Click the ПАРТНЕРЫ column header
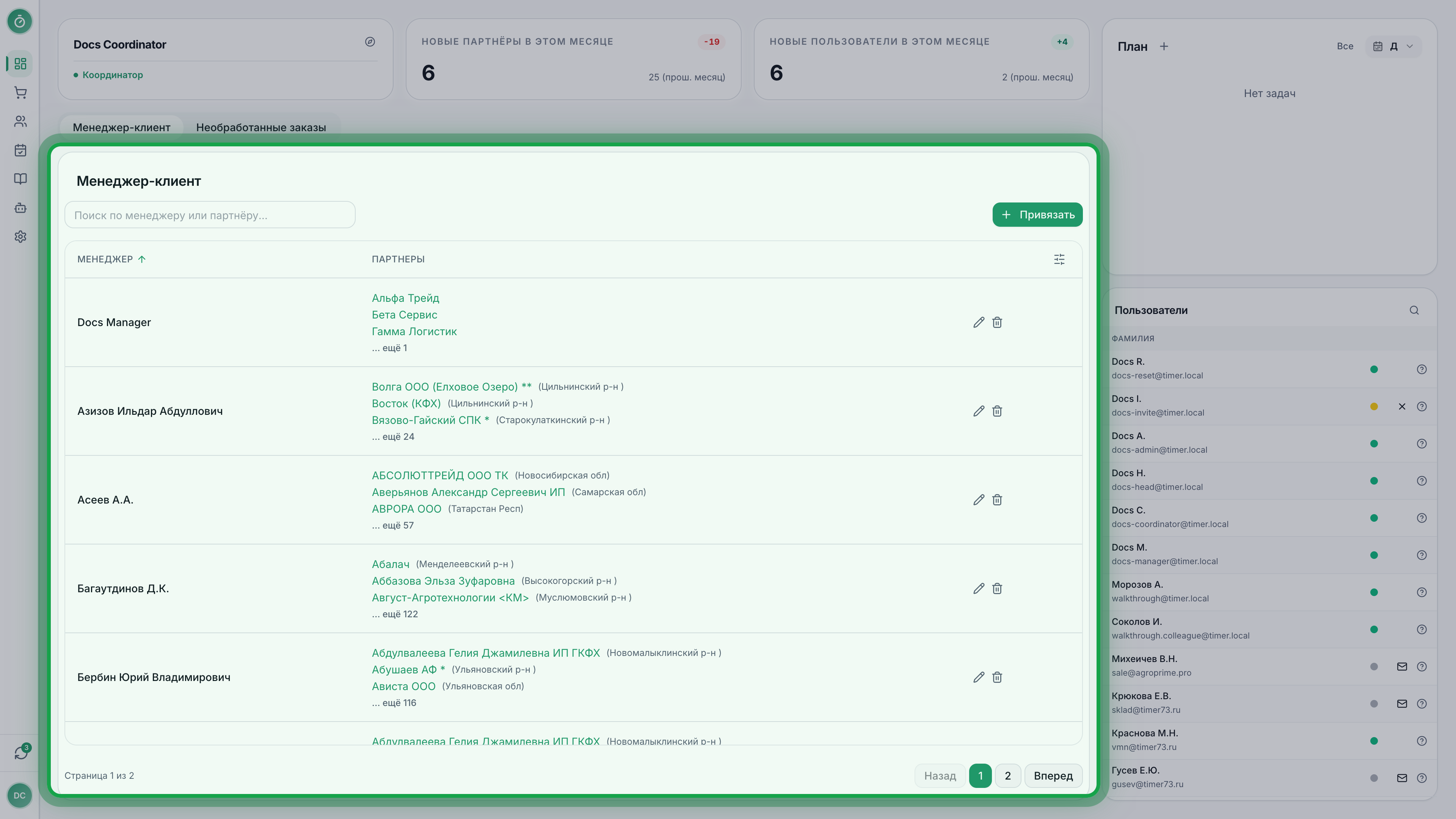The image size is (1456, 819). tap(398, 259)
